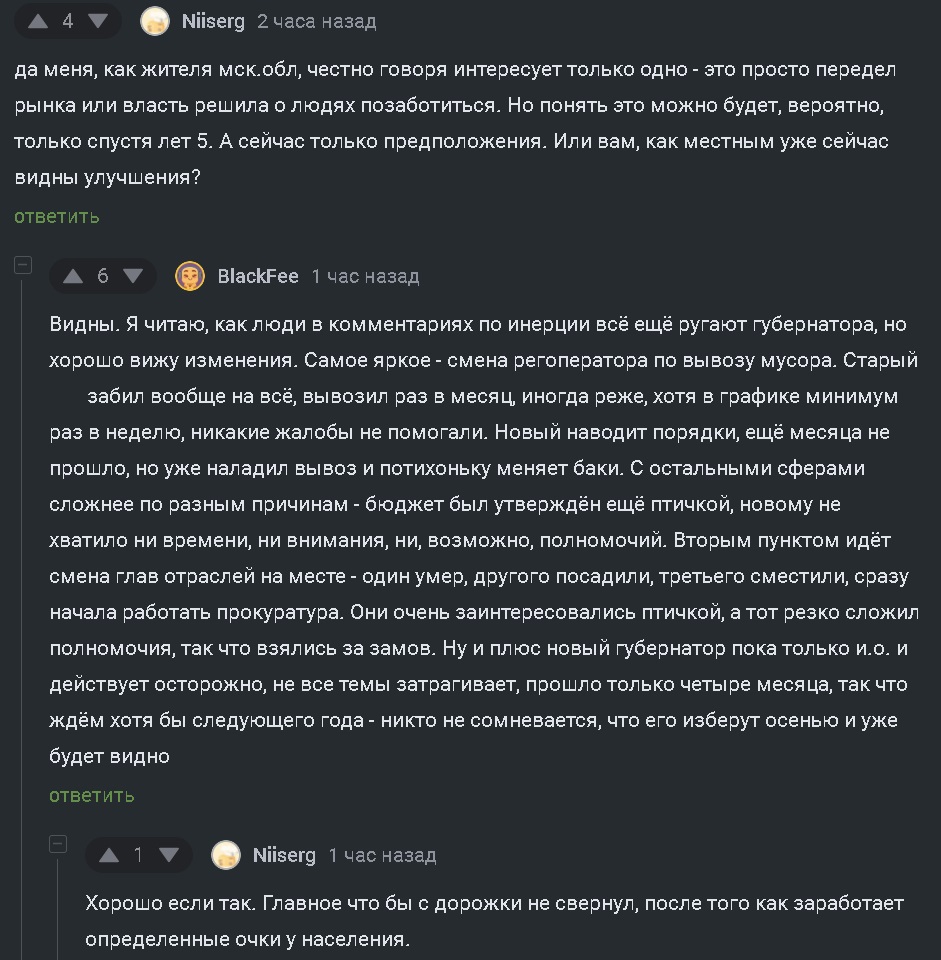941x960 pixels.
Task: Collapse Niiserg's nested reply thread
Action: pyautogui.click(x=58, y=844)
